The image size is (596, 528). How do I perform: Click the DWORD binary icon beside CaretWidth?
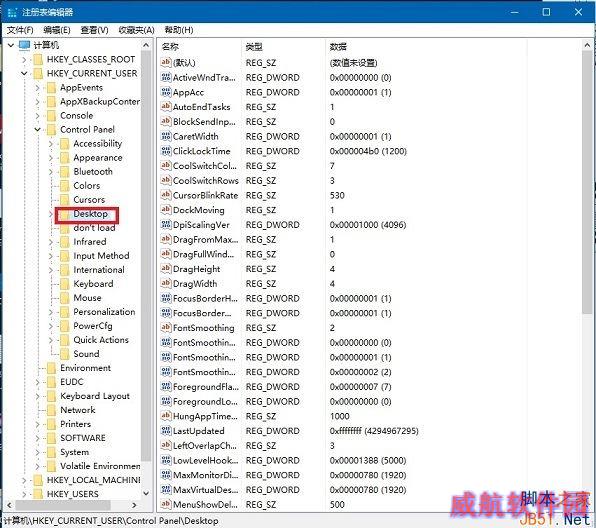coord(166,136)
